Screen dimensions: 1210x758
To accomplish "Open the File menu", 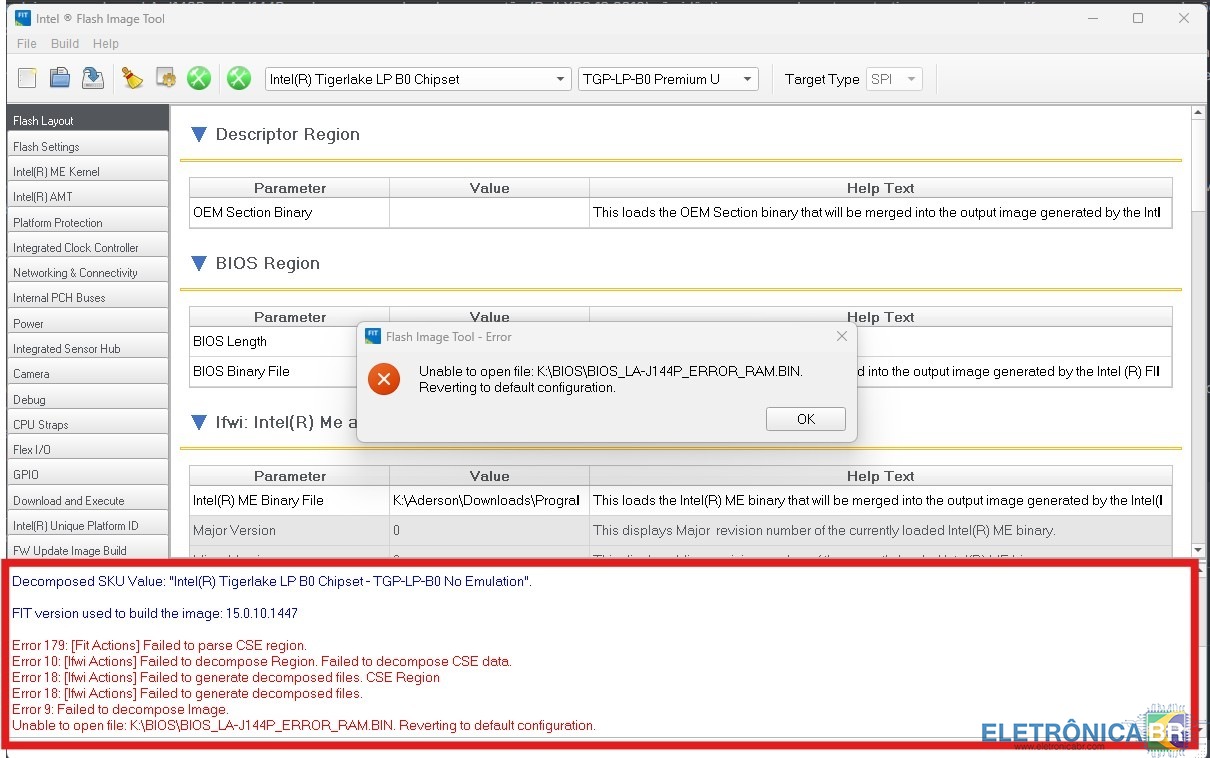I will tap(27, 44).
